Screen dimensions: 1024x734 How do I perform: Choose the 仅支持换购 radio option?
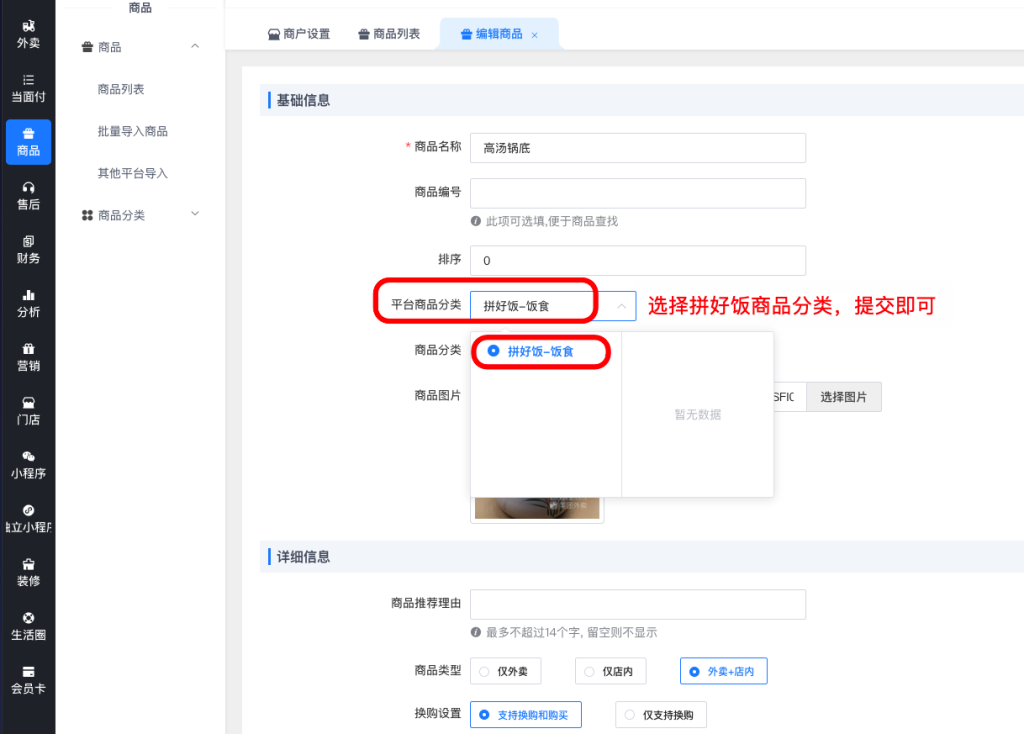click(660, 714)
